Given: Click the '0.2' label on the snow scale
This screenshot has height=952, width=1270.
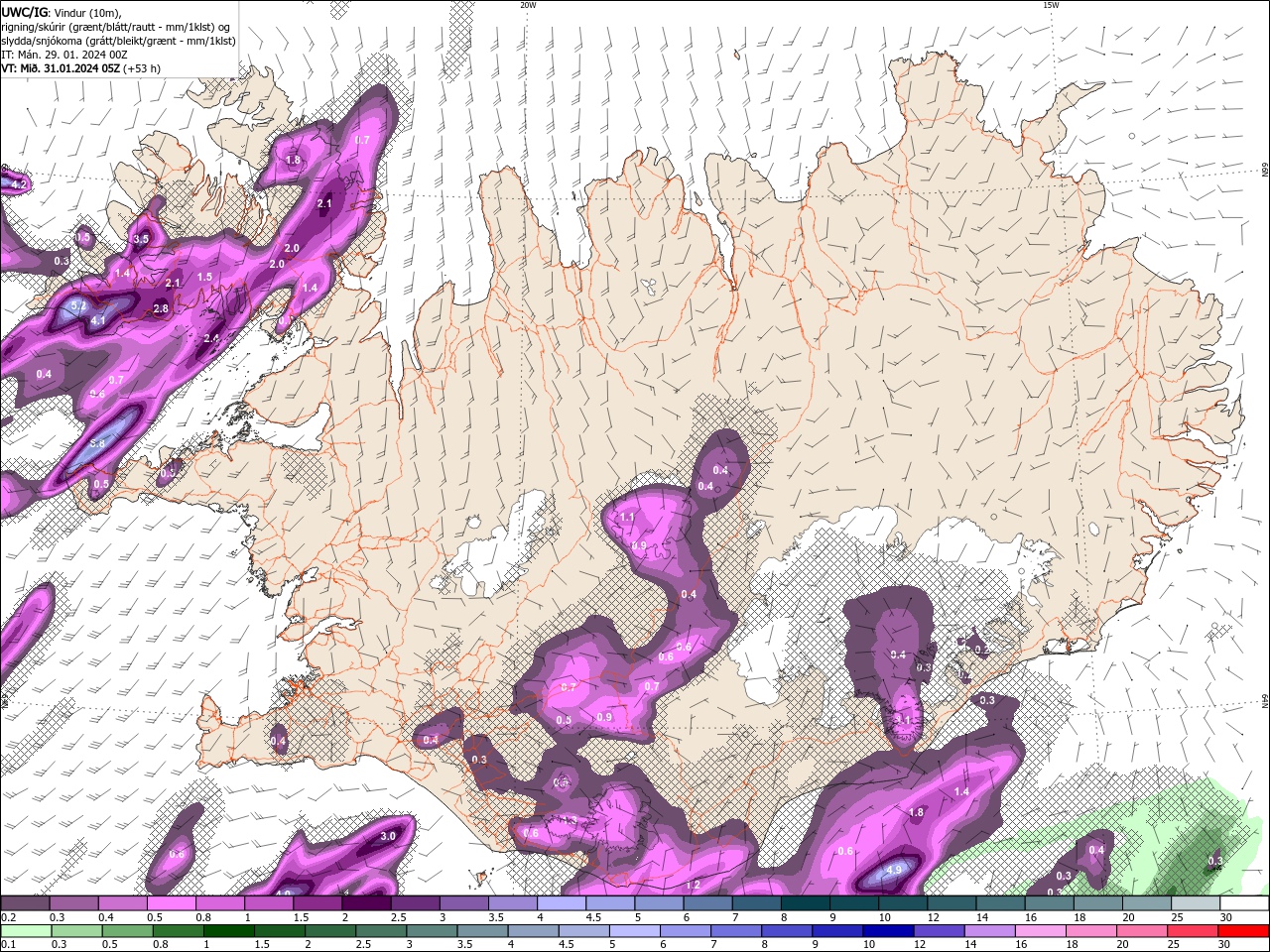Looking at the screenshot, I should click(x=8, y=917).
